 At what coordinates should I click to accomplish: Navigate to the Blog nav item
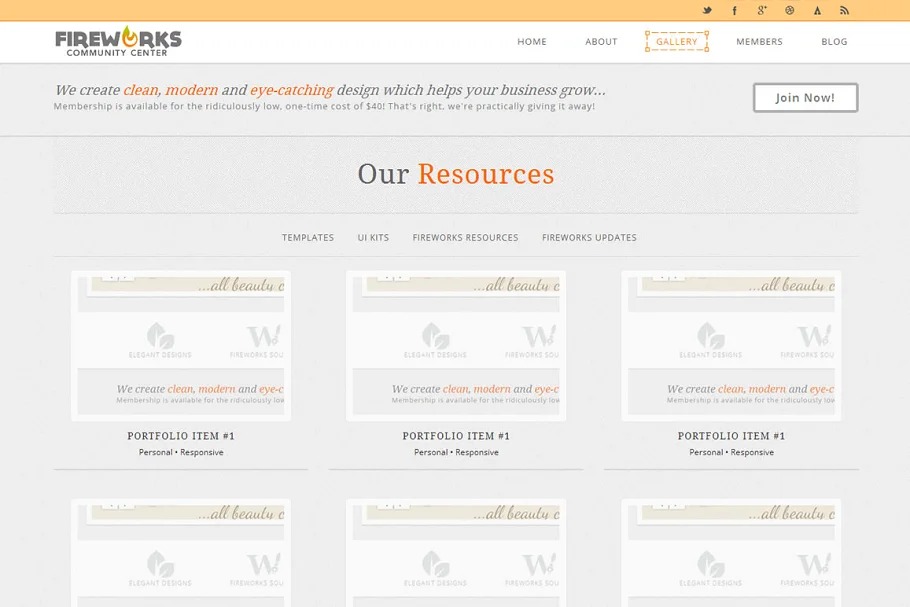coord(834,42)
